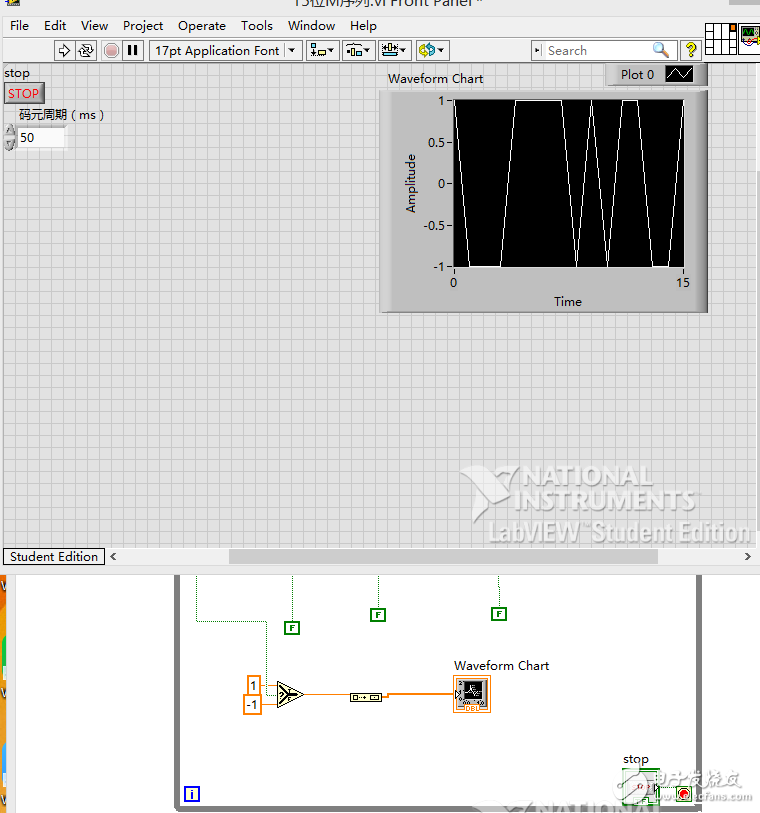Open the Tools menu
760x813 pixels.
[x=257, y=25]
